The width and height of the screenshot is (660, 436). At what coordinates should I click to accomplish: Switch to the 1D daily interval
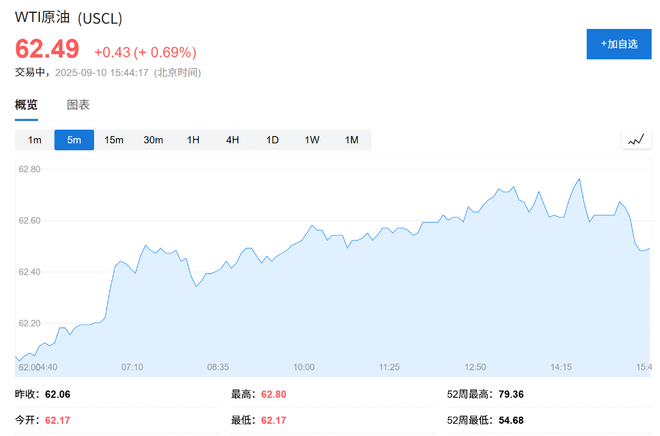[x=272, y=140]
